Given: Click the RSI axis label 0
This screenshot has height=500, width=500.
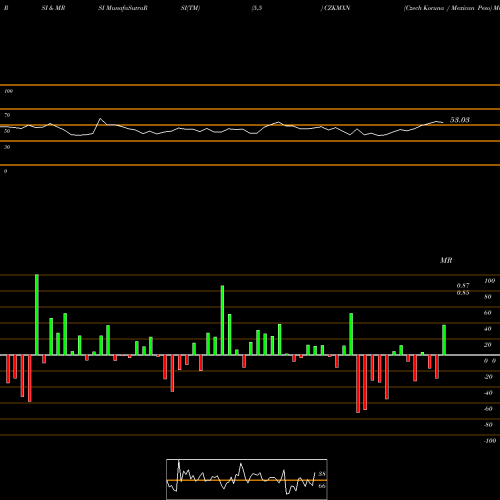Looking at the screenshot, I should pyautogui.click(x=5, y=171).
